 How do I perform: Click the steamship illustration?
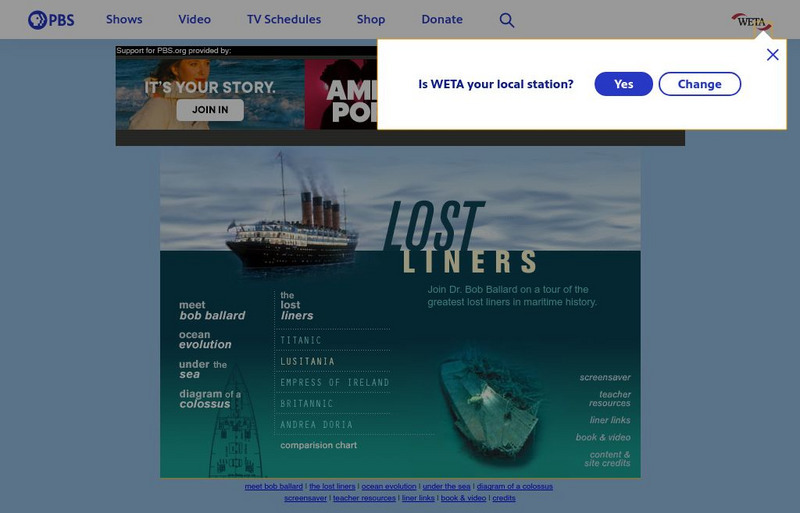[291, 219]
